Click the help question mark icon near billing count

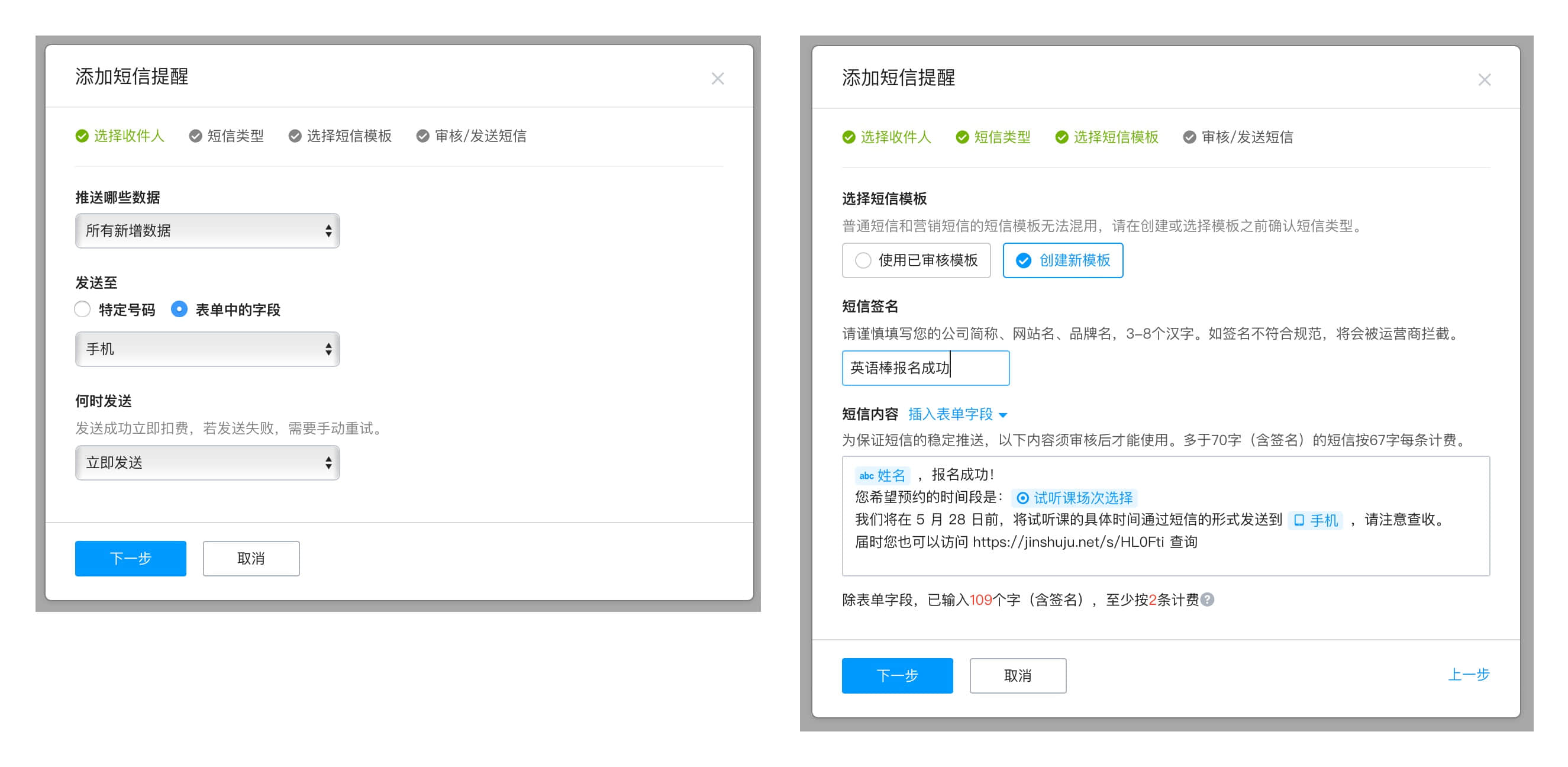pyautogui.click(x=1208, y=600)
